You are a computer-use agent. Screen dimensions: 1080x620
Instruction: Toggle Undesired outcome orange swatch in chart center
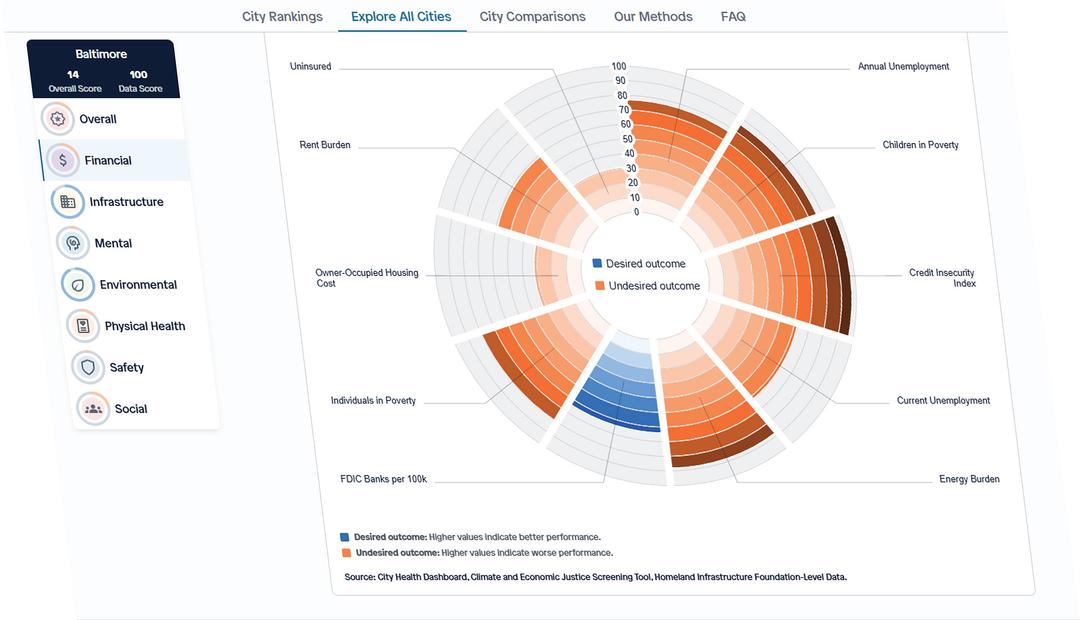click(600, 285)
